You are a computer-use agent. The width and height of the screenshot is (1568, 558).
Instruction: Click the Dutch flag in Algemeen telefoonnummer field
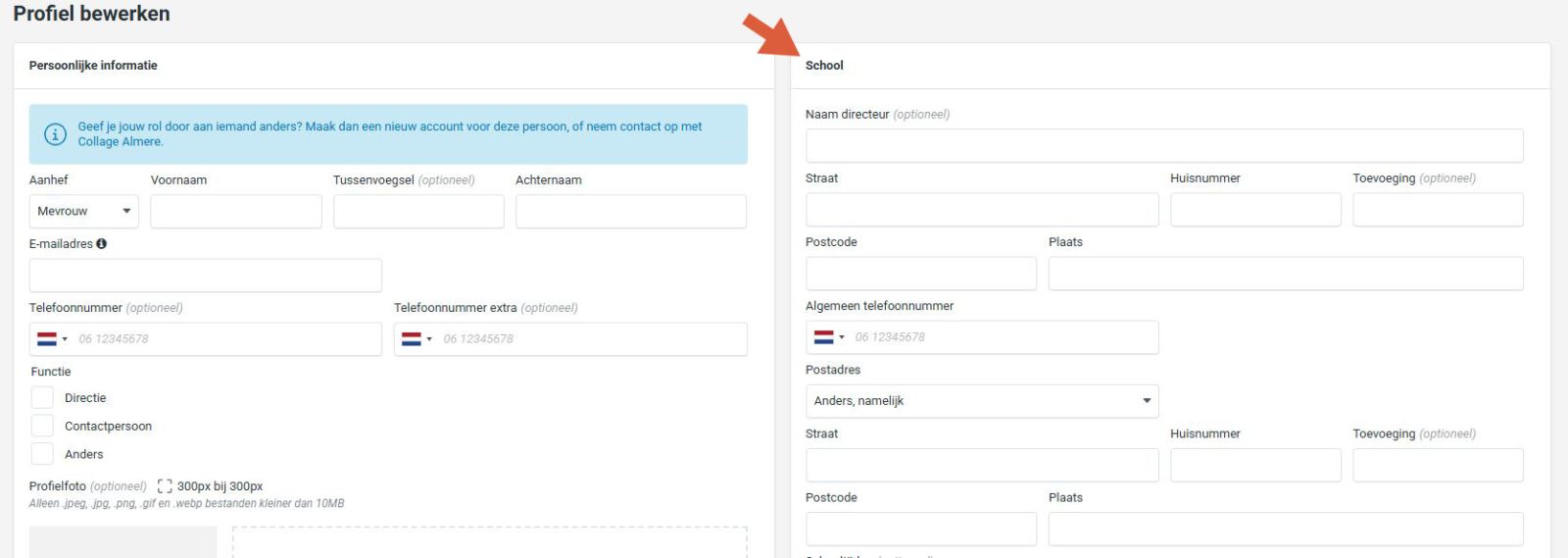[x=823, y=337]
